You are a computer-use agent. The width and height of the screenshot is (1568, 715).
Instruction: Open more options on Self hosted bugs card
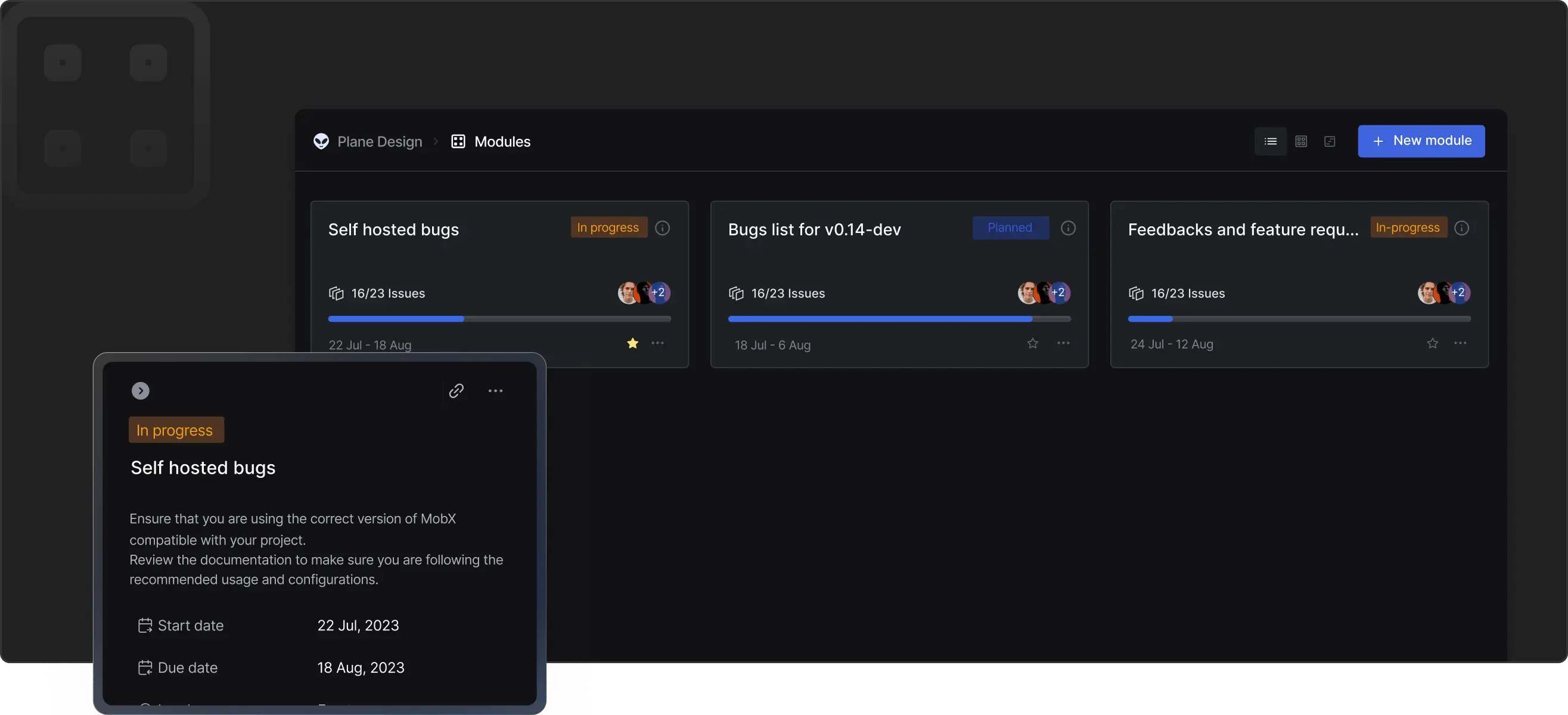click(x=657, y=343)
